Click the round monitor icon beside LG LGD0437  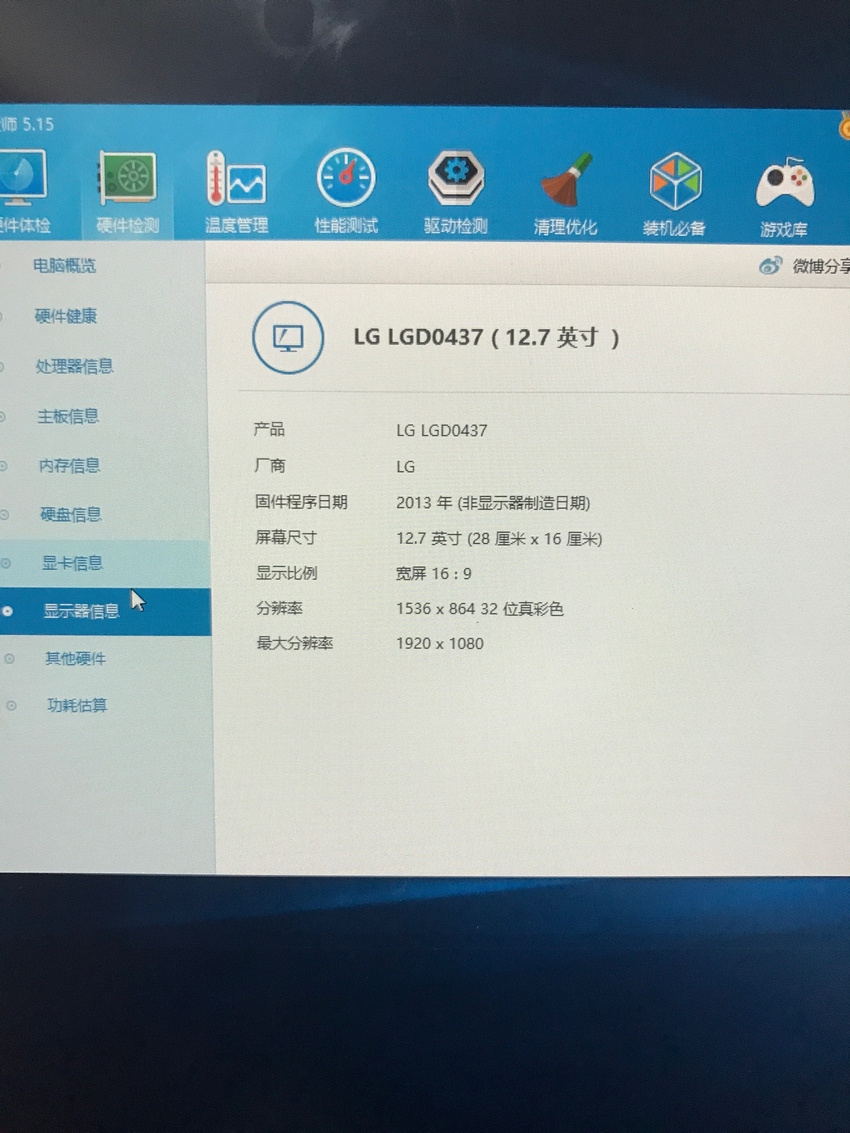tap(288, 337)
